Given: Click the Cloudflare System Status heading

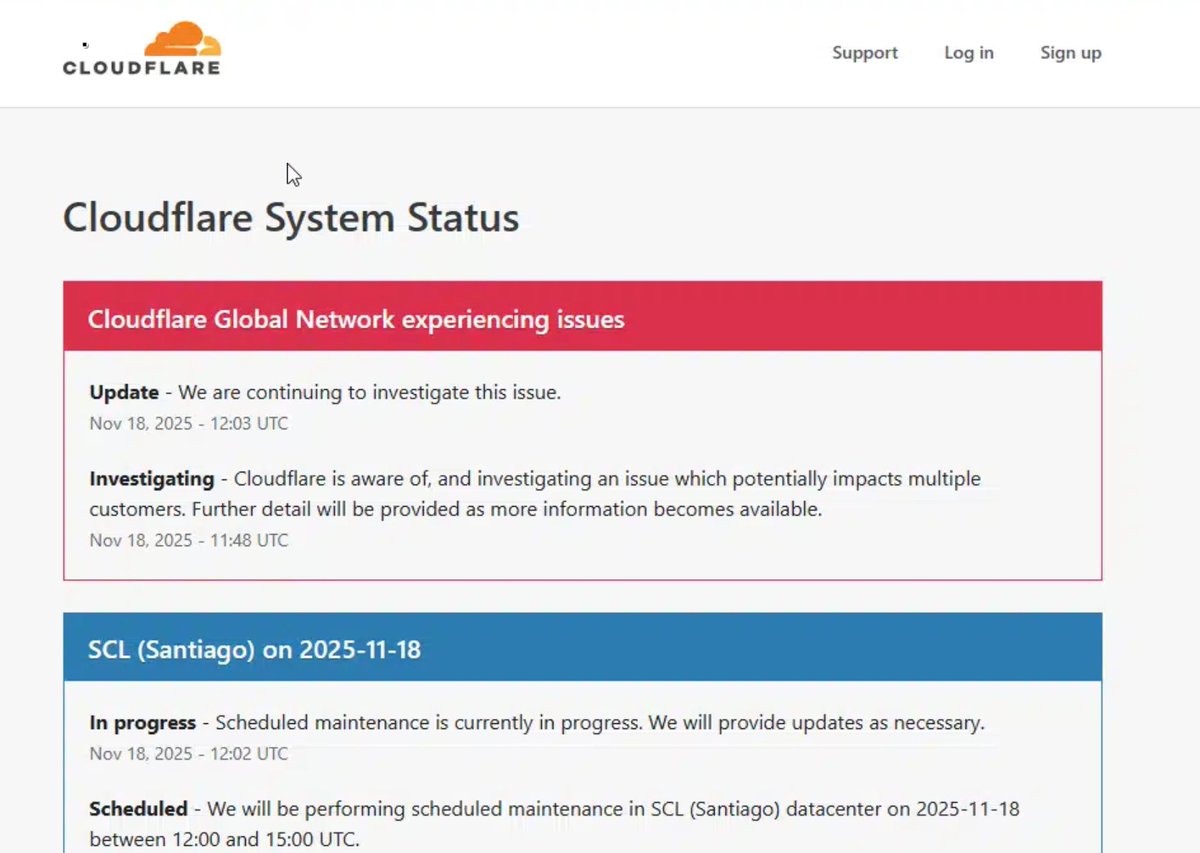Looking at the screenshot, I should (291, 217).
